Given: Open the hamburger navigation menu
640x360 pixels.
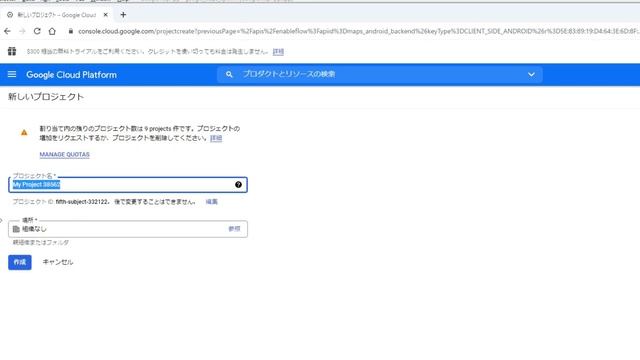Looking at the screenshot, I should click(x=12, y=74).
